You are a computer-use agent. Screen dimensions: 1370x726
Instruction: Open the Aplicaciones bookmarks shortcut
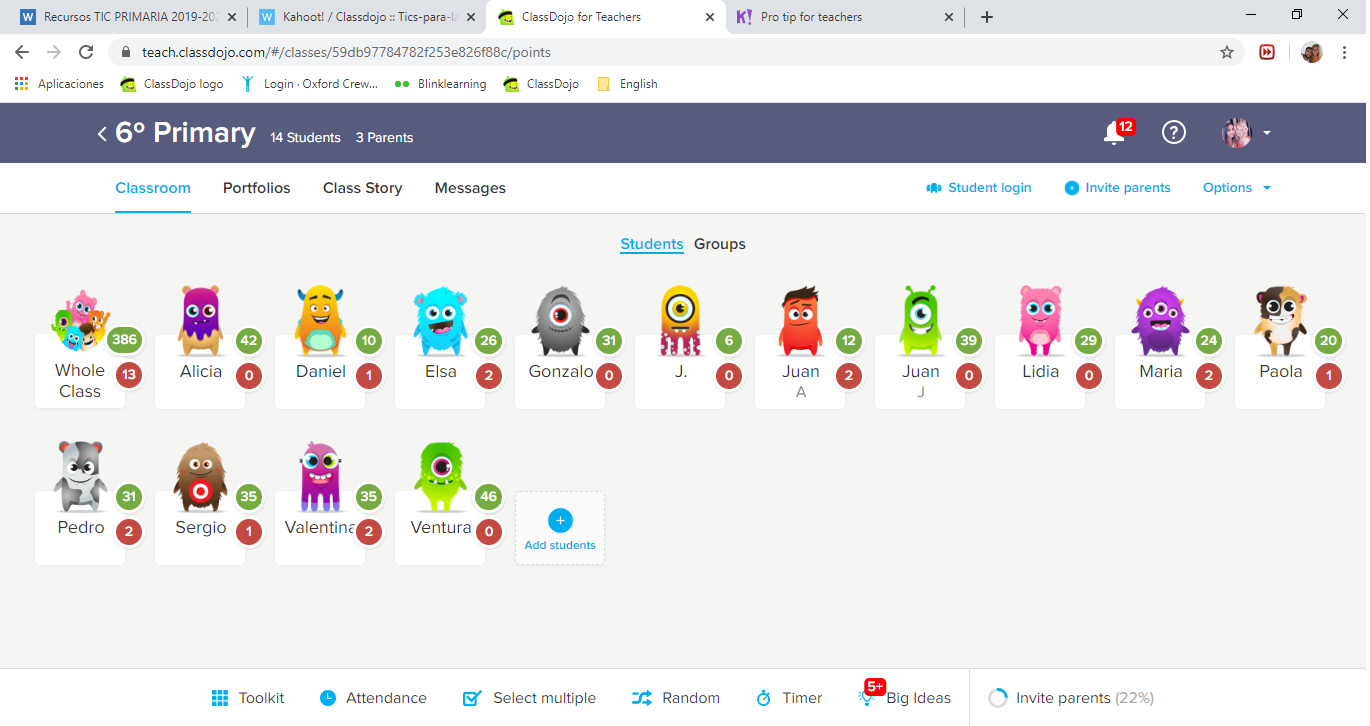coord(59,84)
